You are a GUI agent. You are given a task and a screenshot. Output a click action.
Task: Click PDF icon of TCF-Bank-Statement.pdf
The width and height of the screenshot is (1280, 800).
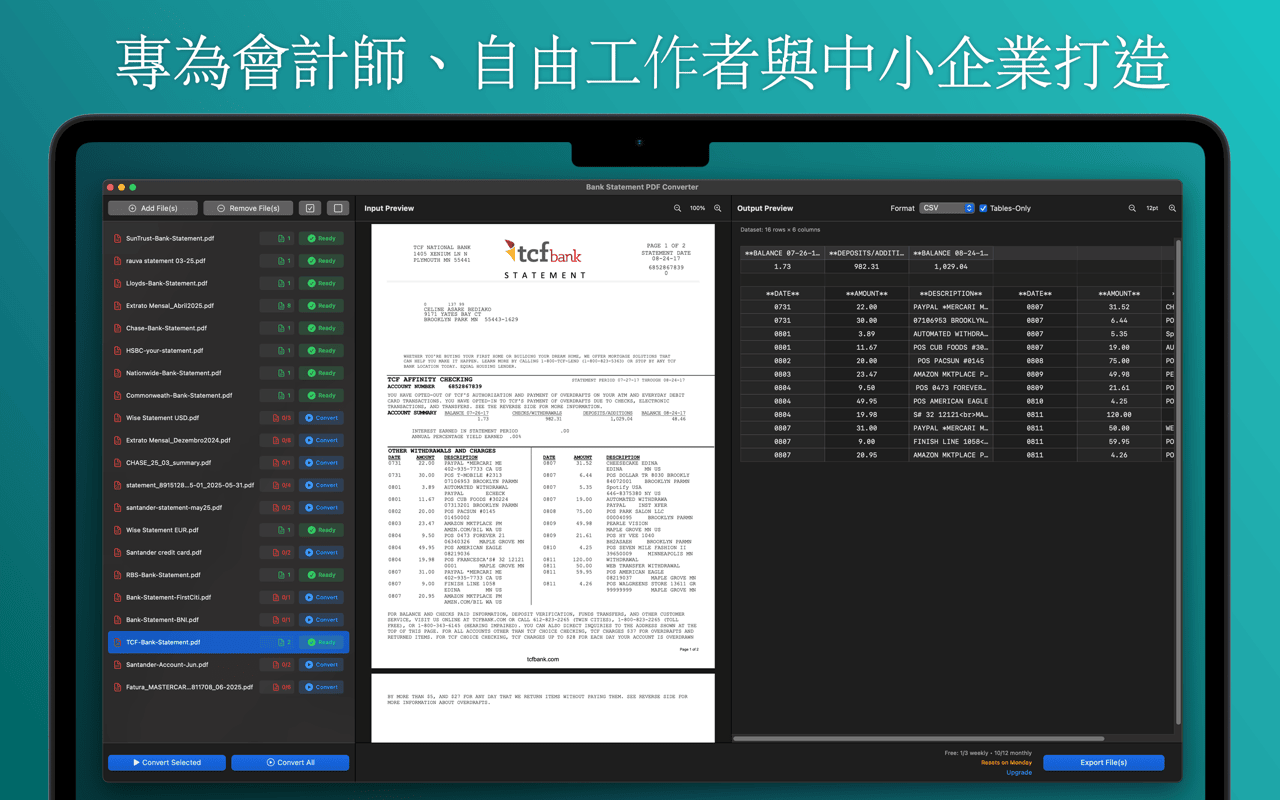tap(117, 642)
